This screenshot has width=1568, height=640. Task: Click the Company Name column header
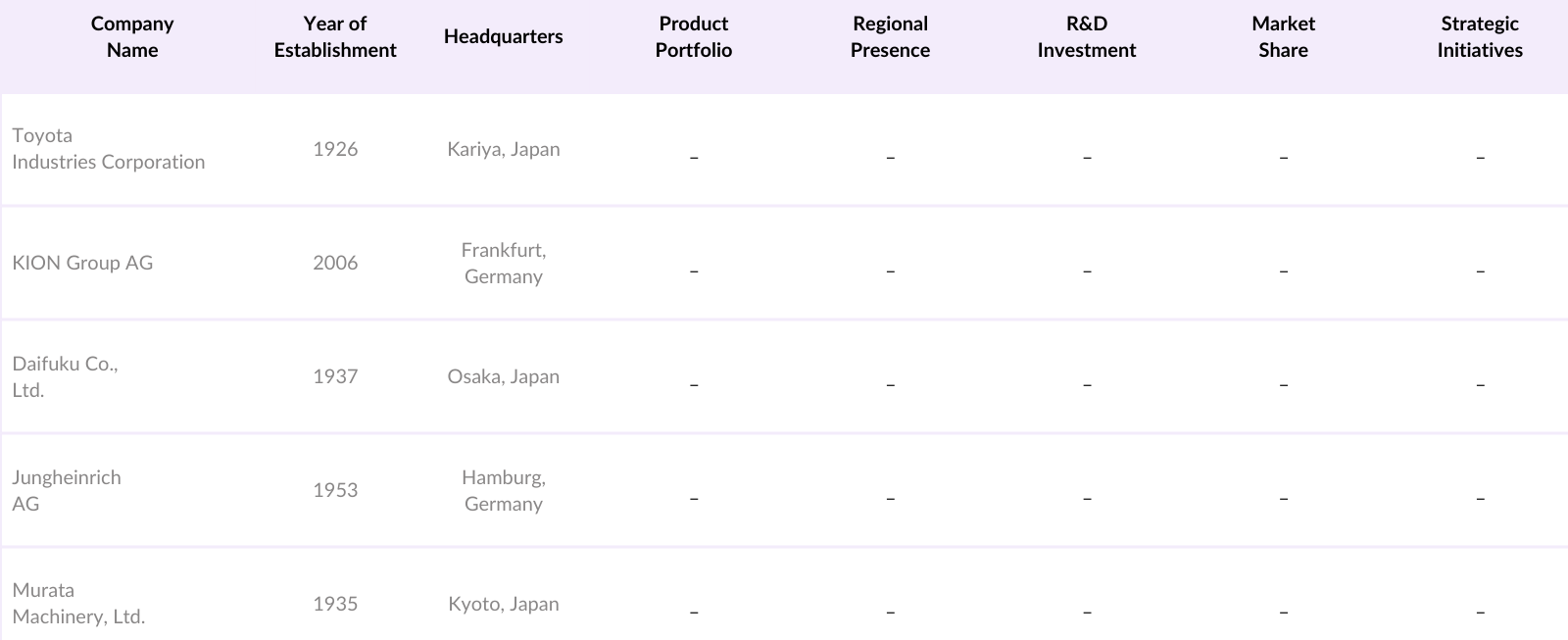[132, 37]
